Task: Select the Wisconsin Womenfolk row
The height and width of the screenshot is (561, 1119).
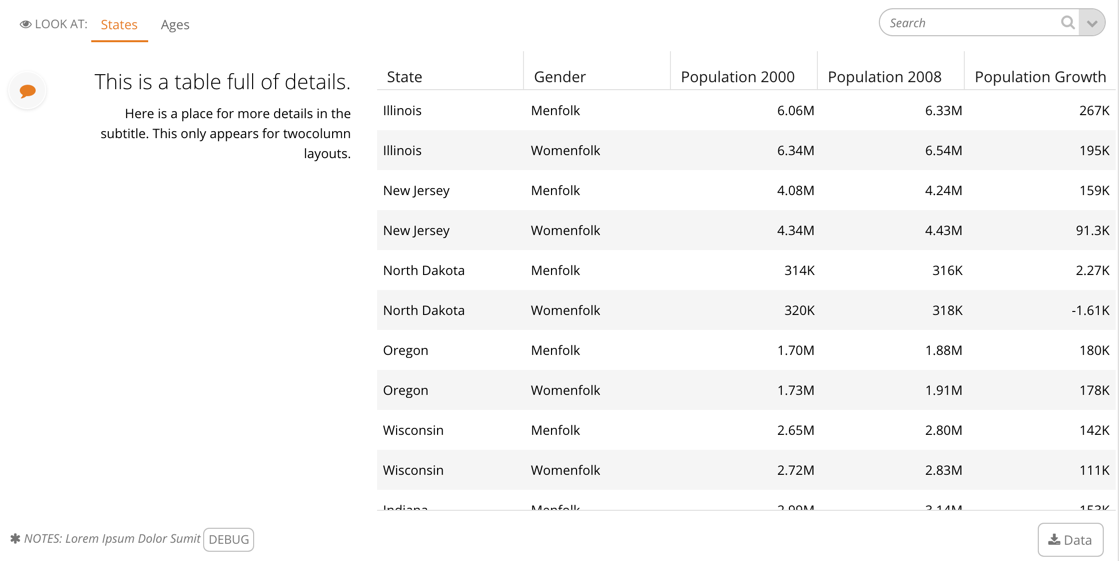Action: click(746, 470)
